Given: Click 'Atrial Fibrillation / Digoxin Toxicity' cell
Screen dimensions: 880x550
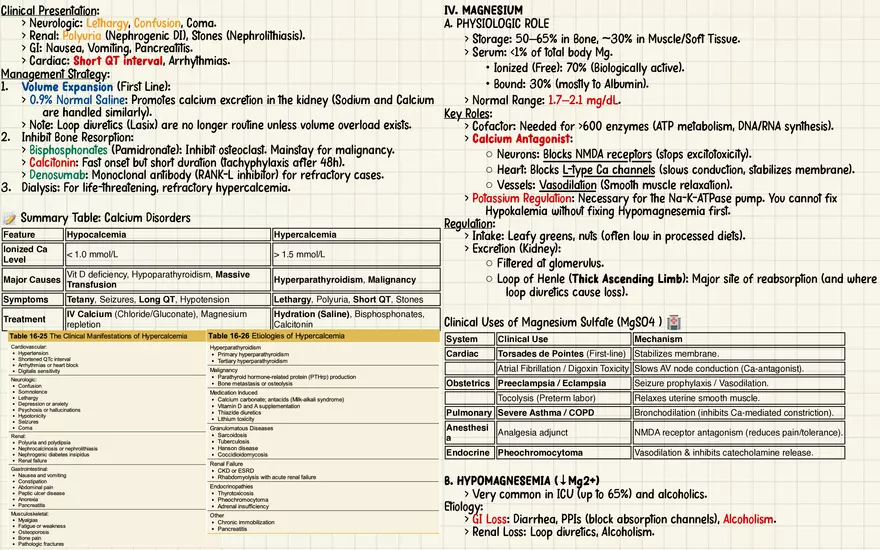Looking at the screenshot, I should pos(563,368).
